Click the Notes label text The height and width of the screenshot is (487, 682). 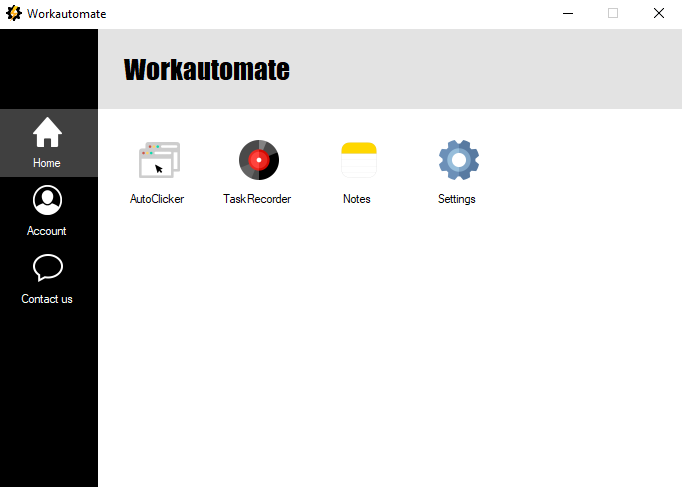tap(357, 199)
